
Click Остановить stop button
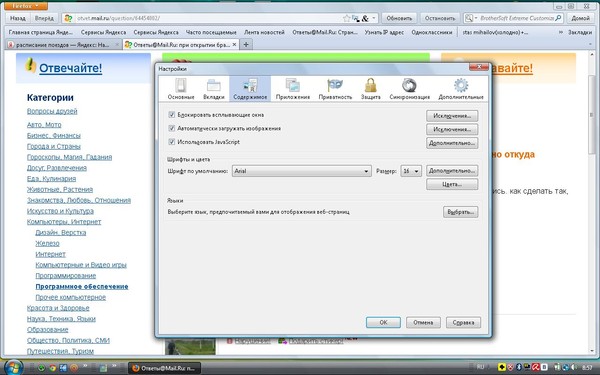tap(439, 18)
